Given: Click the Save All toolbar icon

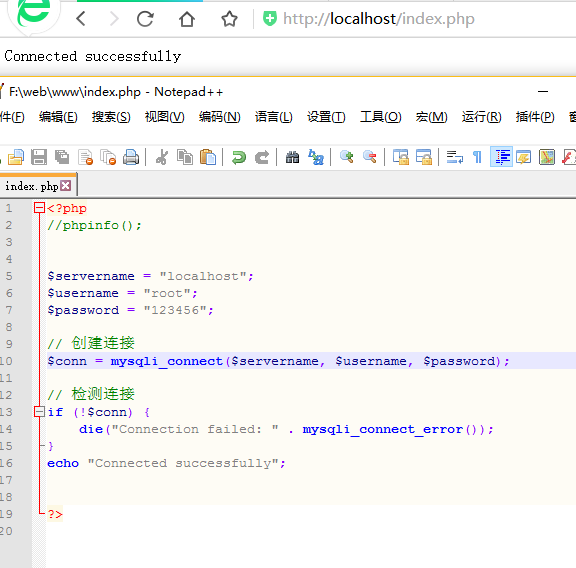Looking at the screenshot, I should pyautogui.click(x=62, y=157).
